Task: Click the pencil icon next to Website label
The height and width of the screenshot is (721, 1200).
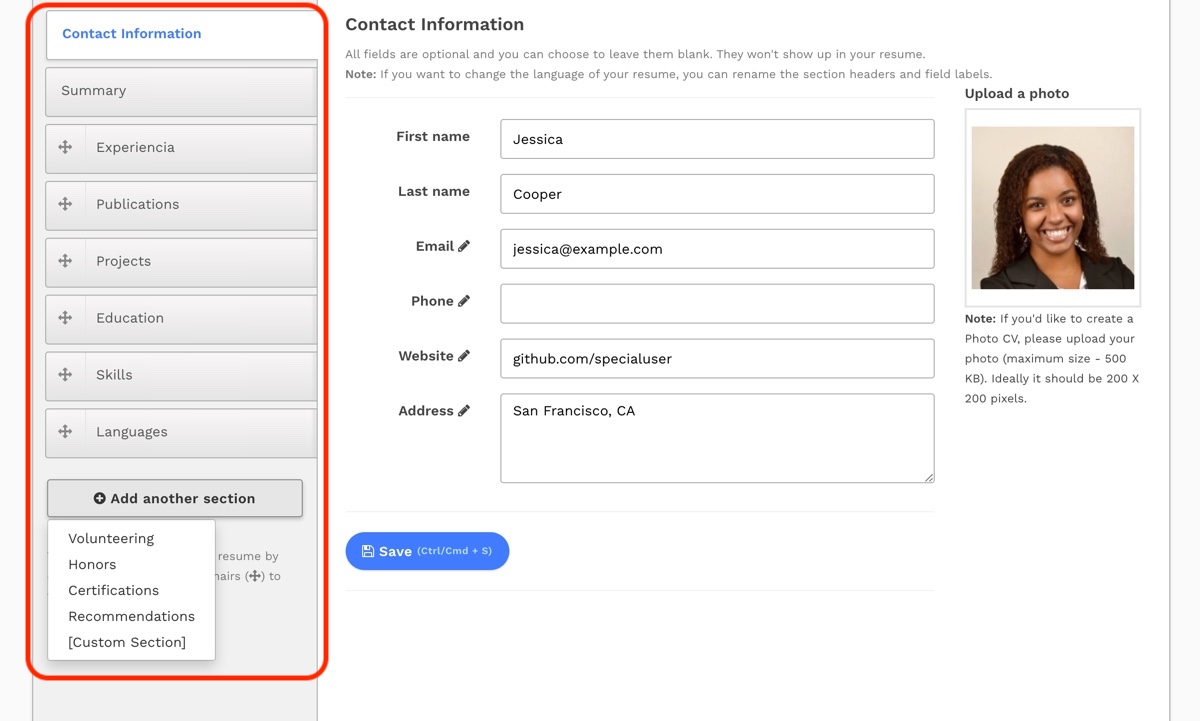Action: (x=464, y=356)
